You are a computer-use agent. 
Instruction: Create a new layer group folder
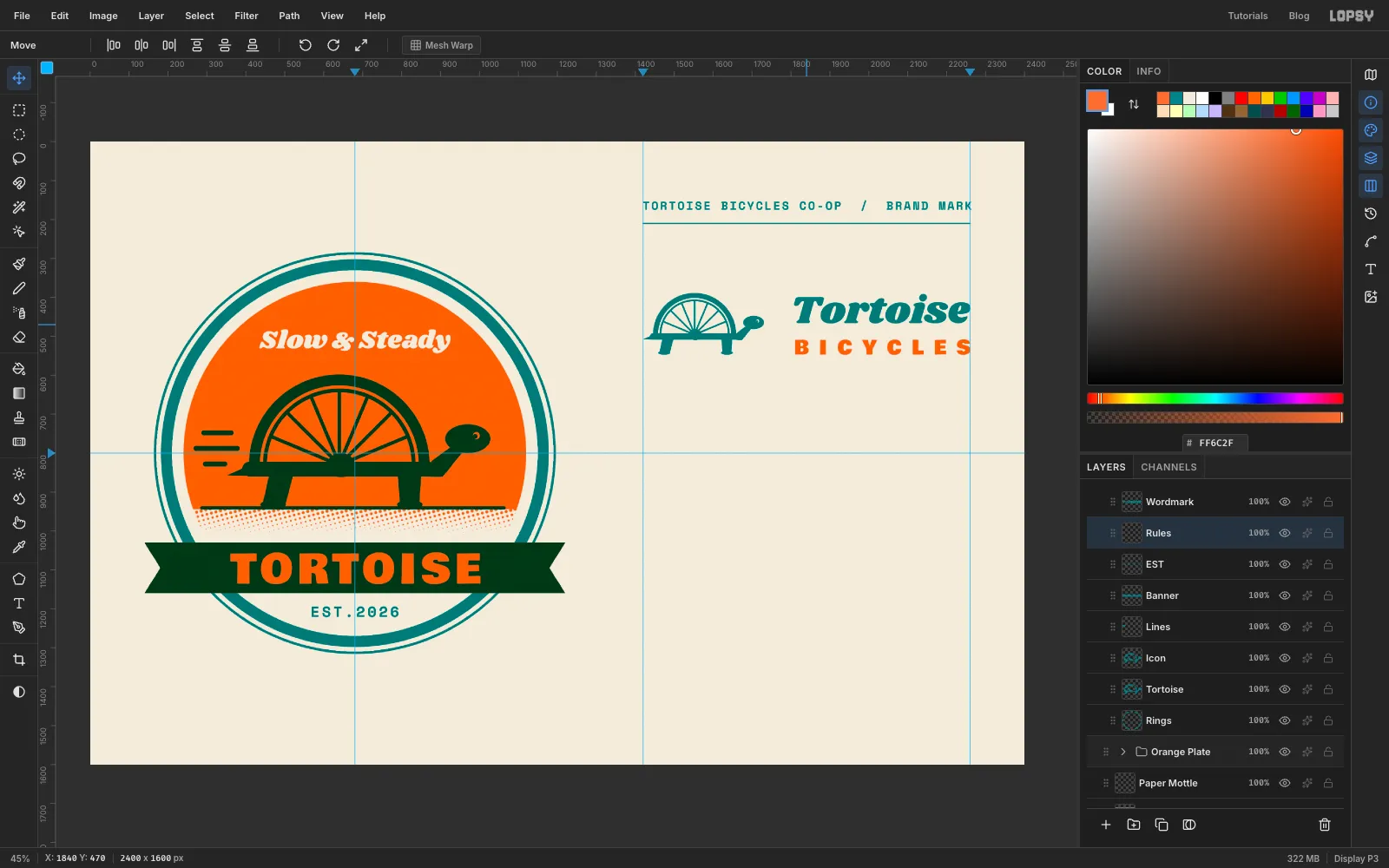pos(1134,825)
